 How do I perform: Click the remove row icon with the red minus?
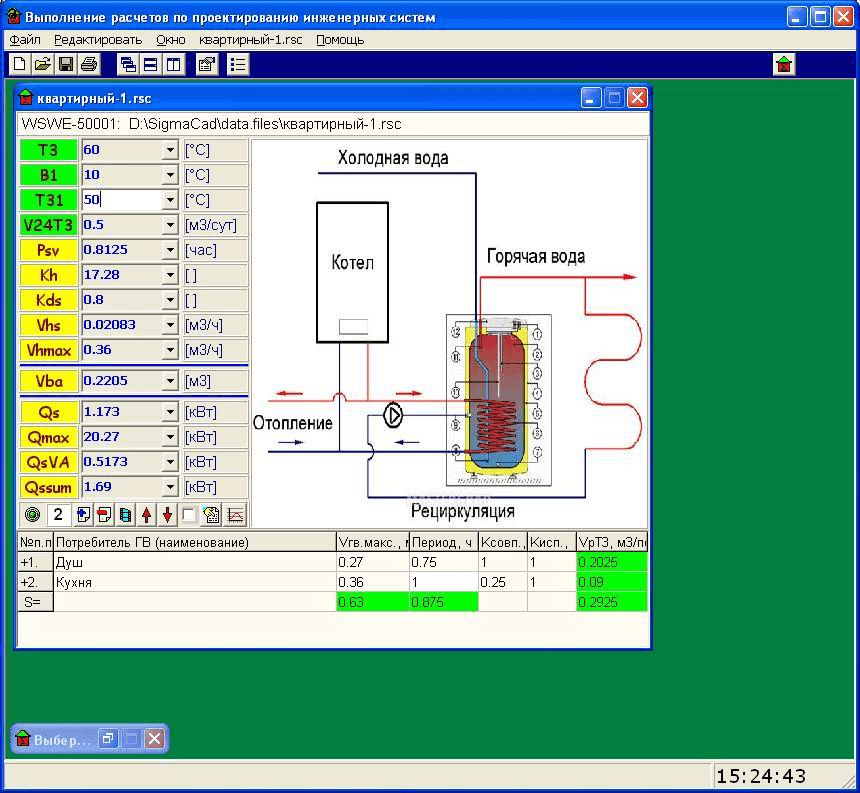(104, 515)
